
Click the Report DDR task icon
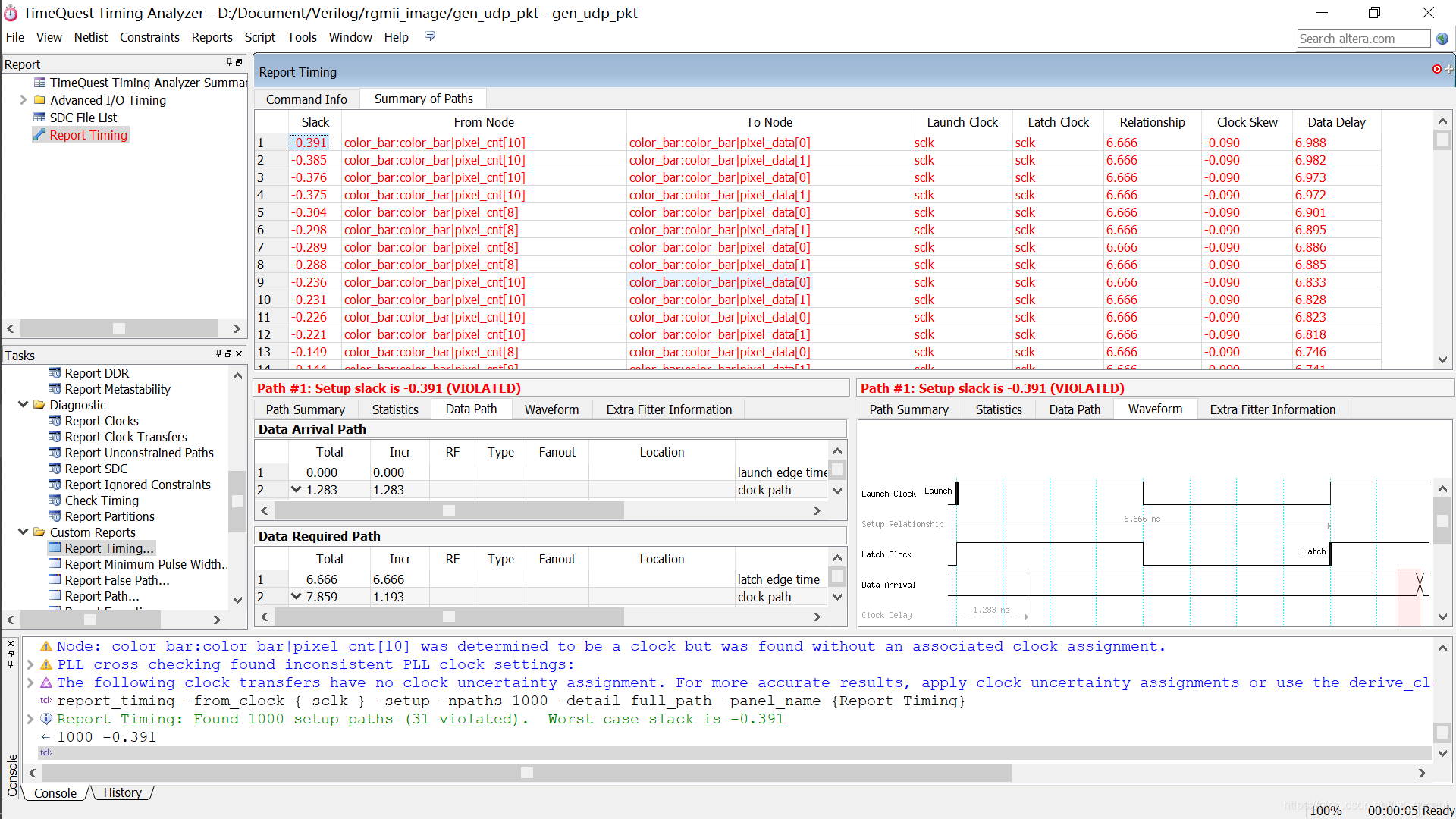(x=55, y=373)
